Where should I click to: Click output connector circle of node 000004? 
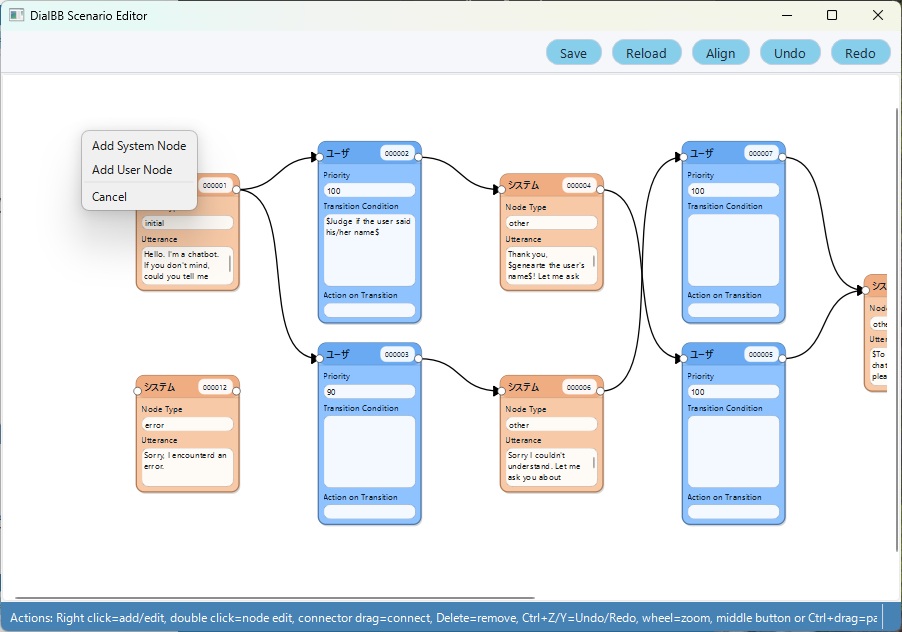[x=600, y=189]
